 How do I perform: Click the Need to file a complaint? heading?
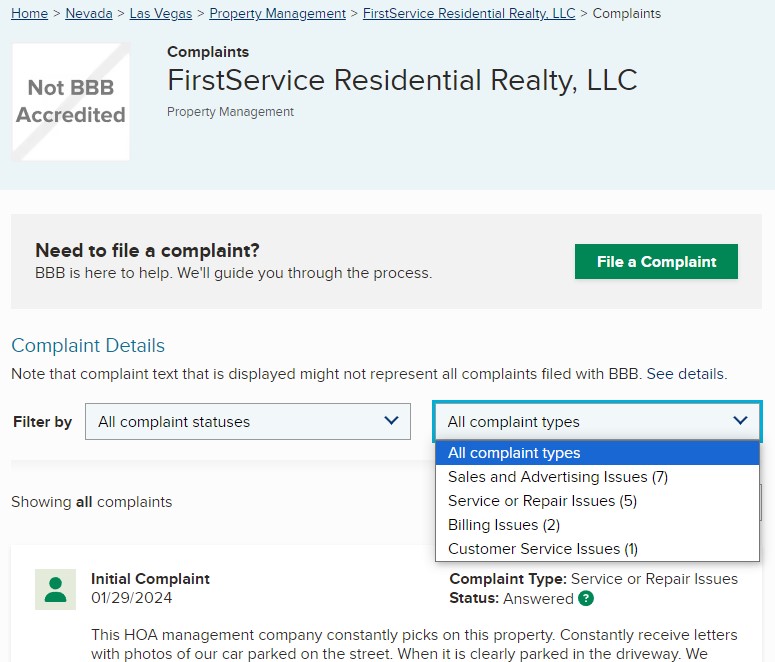(x=147, y=251)
